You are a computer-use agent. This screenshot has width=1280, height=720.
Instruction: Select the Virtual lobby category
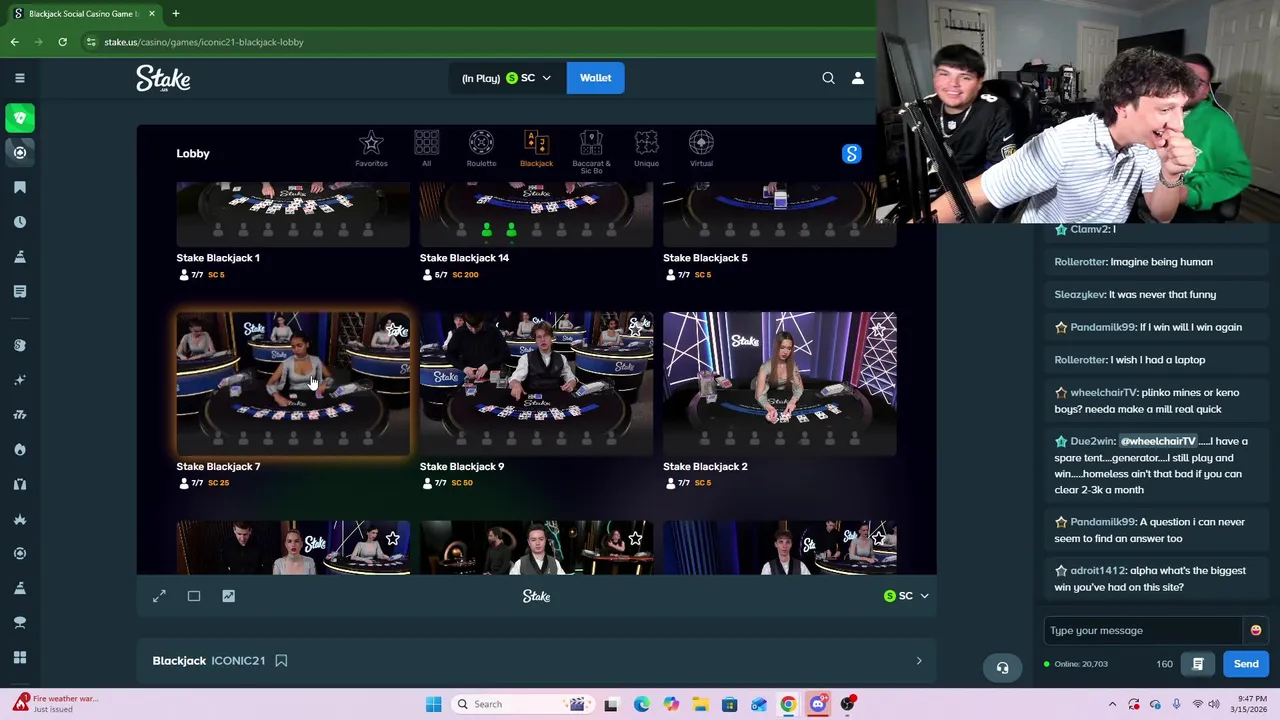coord(701,150)
